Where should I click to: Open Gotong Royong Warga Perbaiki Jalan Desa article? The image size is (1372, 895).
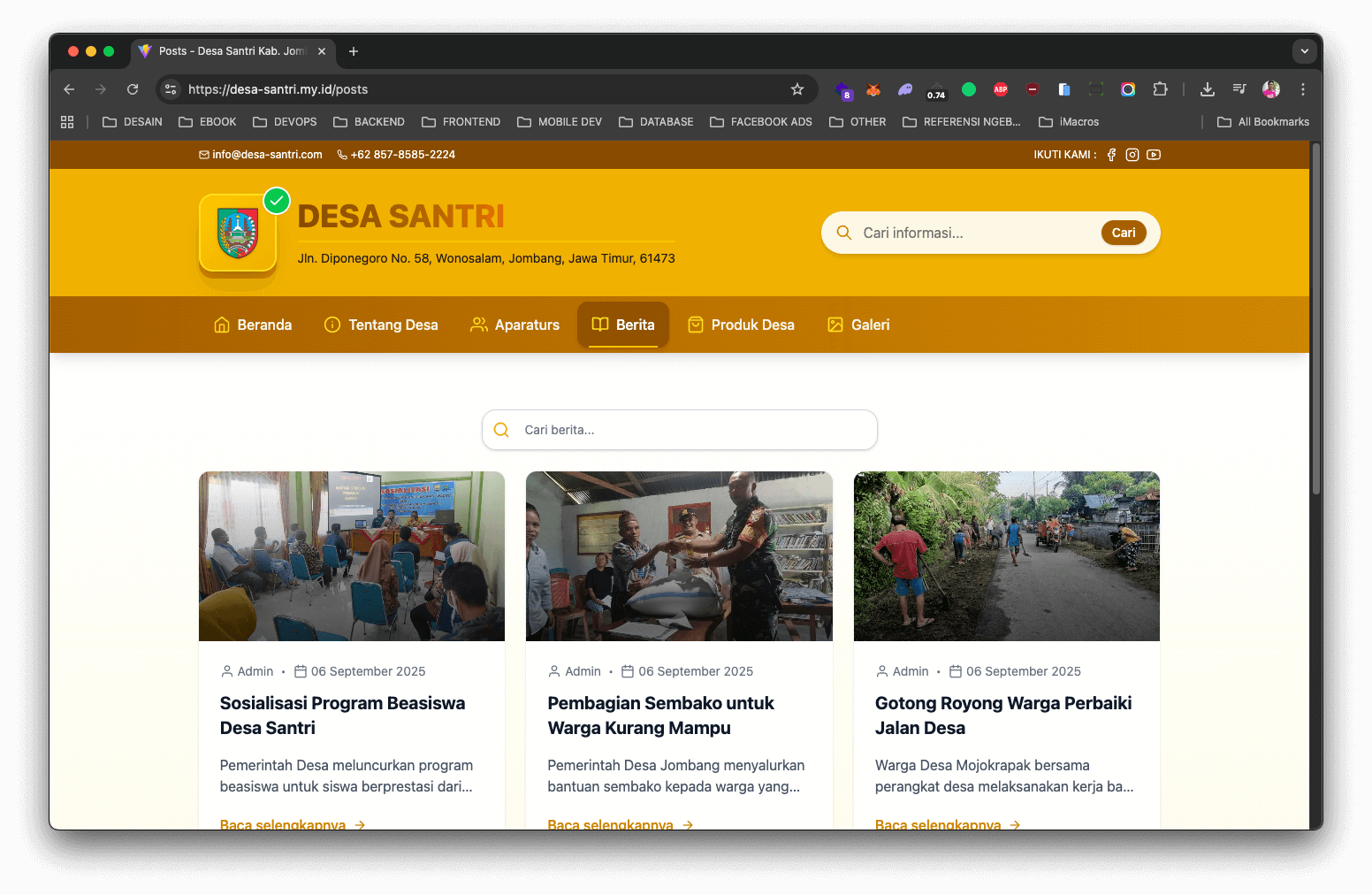(x=1003, y=715)
